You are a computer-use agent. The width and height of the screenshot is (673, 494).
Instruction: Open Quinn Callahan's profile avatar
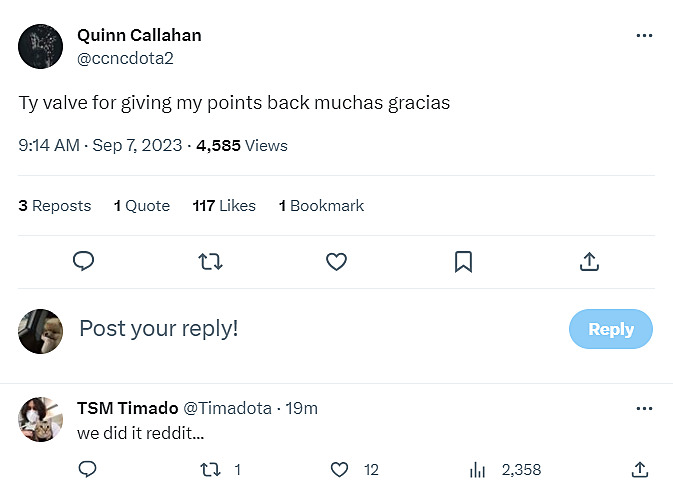tap(41, 46)
